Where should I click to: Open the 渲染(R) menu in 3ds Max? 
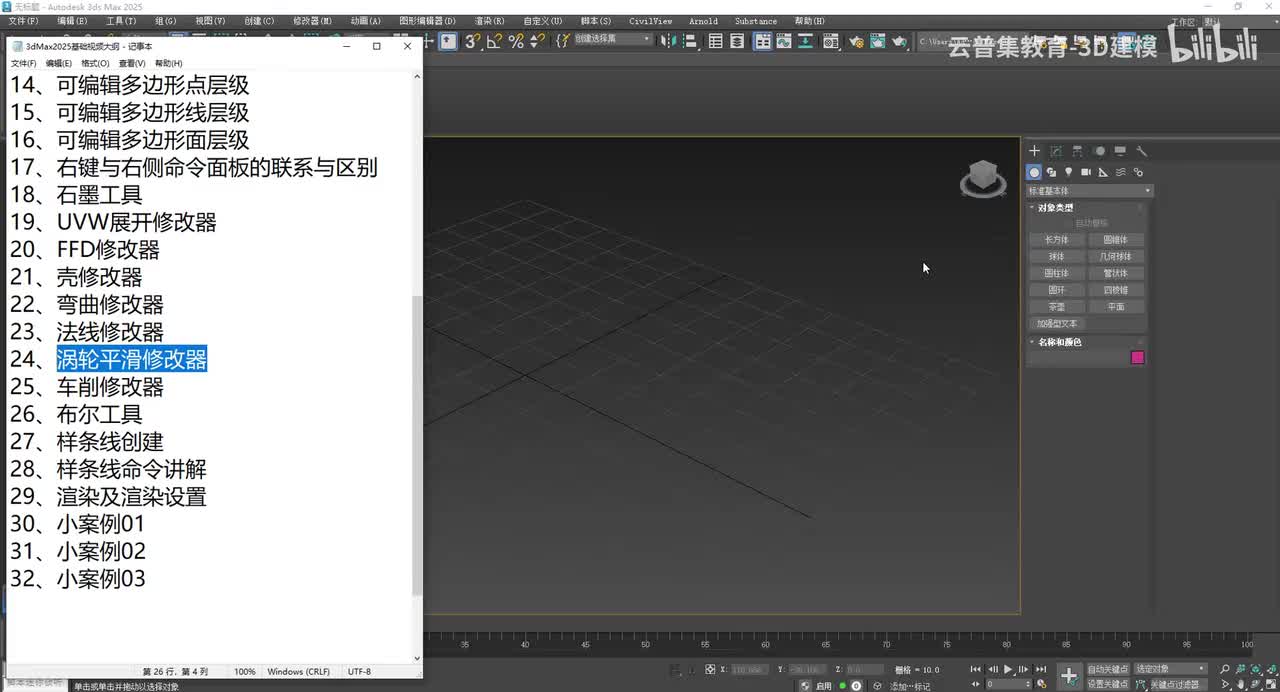[489, 21]
